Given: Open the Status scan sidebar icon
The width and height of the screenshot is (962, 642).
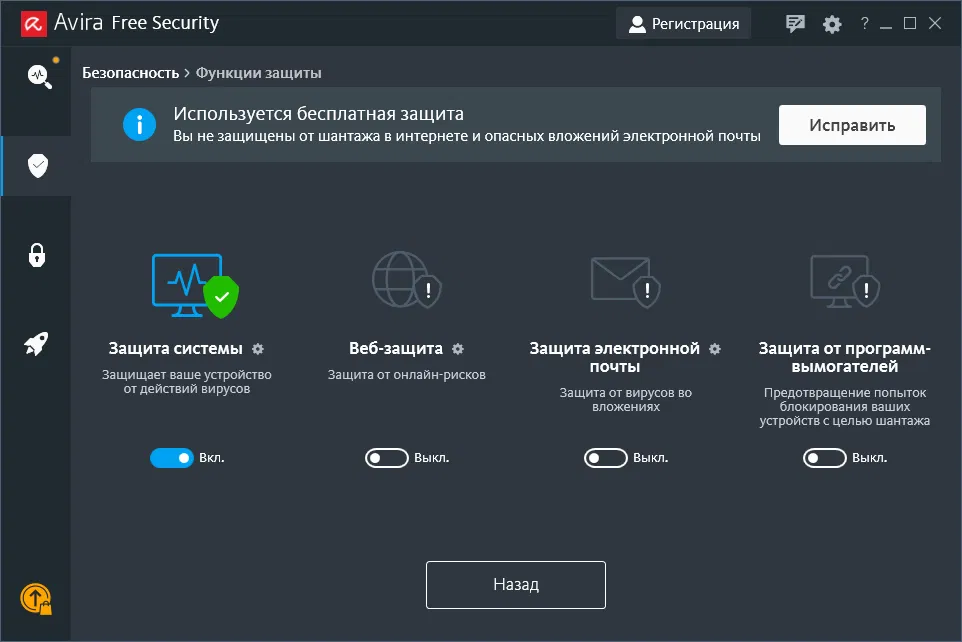Looking at the screenshot, I should pyautogui.click(x=38, y=76).
